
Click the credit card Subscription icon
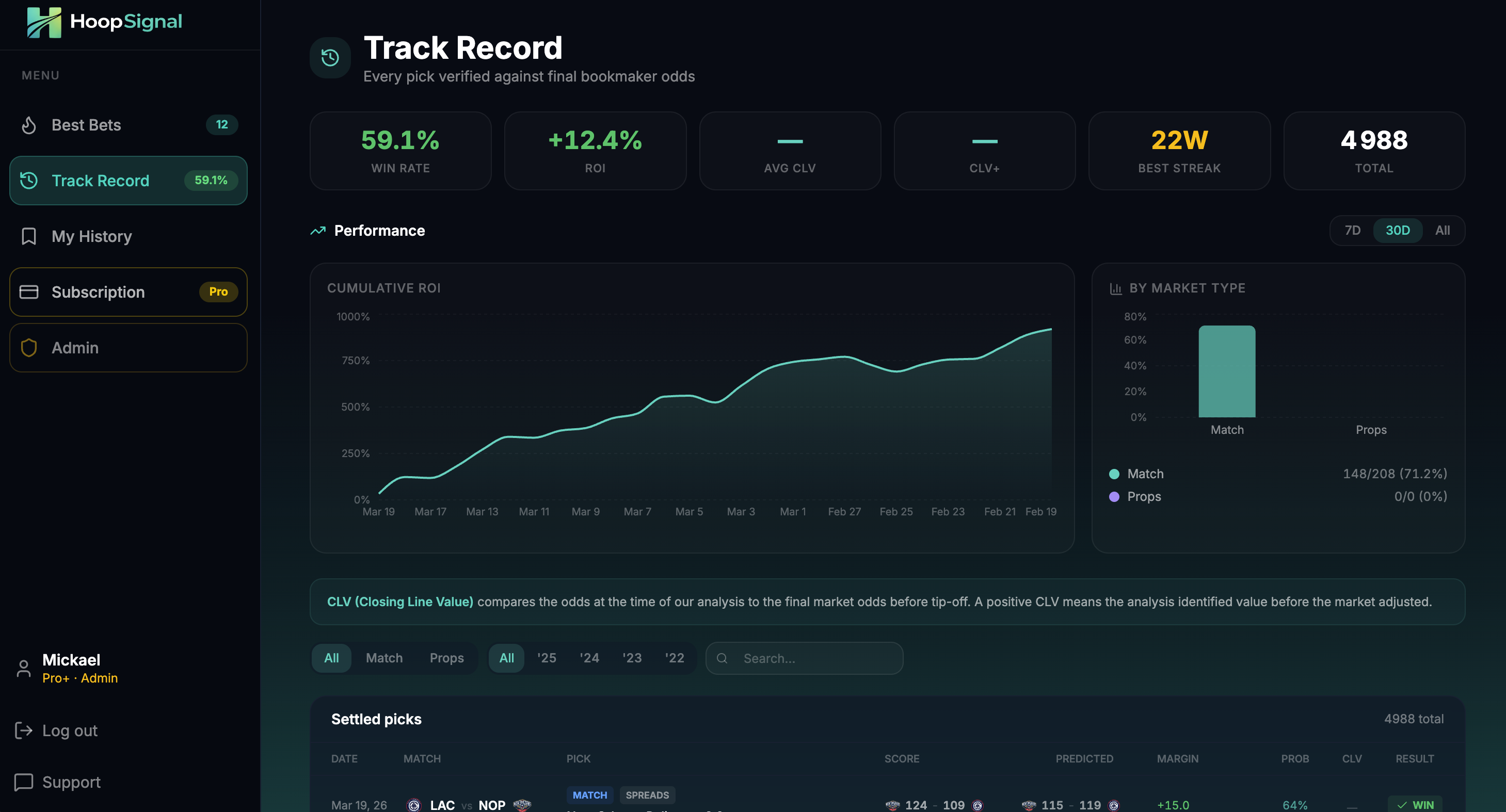[x=29, y=292]
